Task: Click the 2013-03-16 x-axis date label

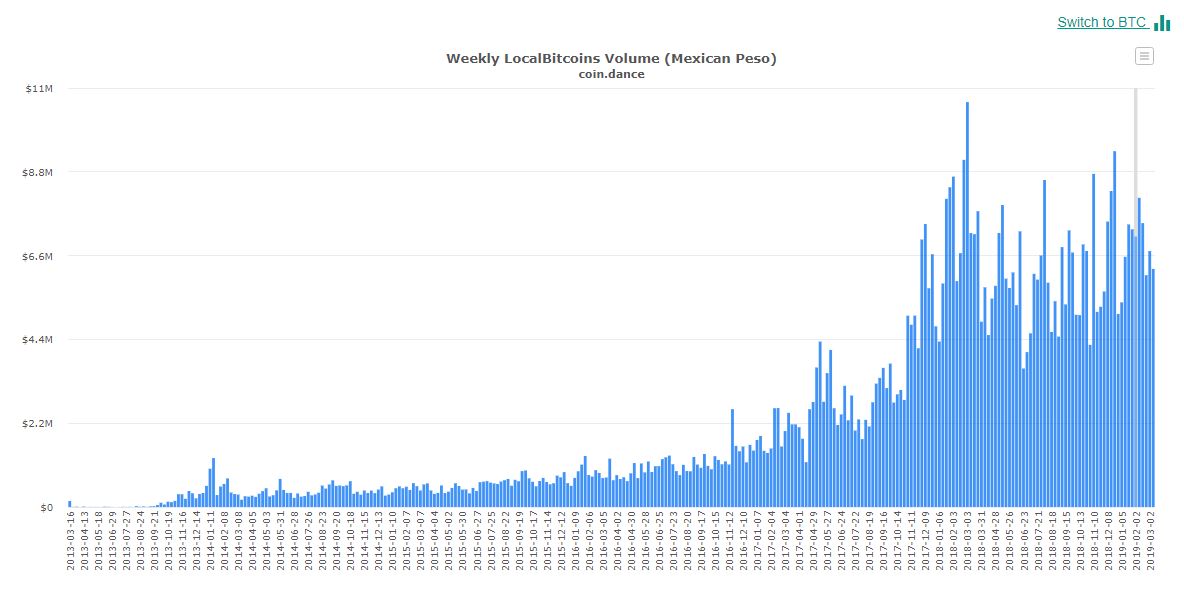Action: 71,540
